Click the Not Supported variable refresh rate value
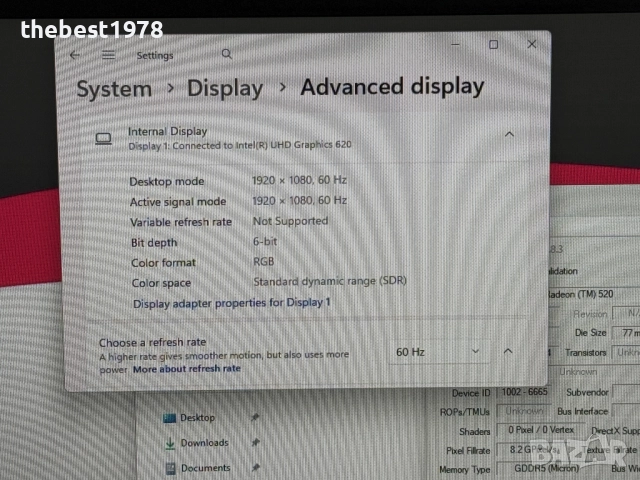640x480 pixels. pyautogui.click(x=290, y=221)
